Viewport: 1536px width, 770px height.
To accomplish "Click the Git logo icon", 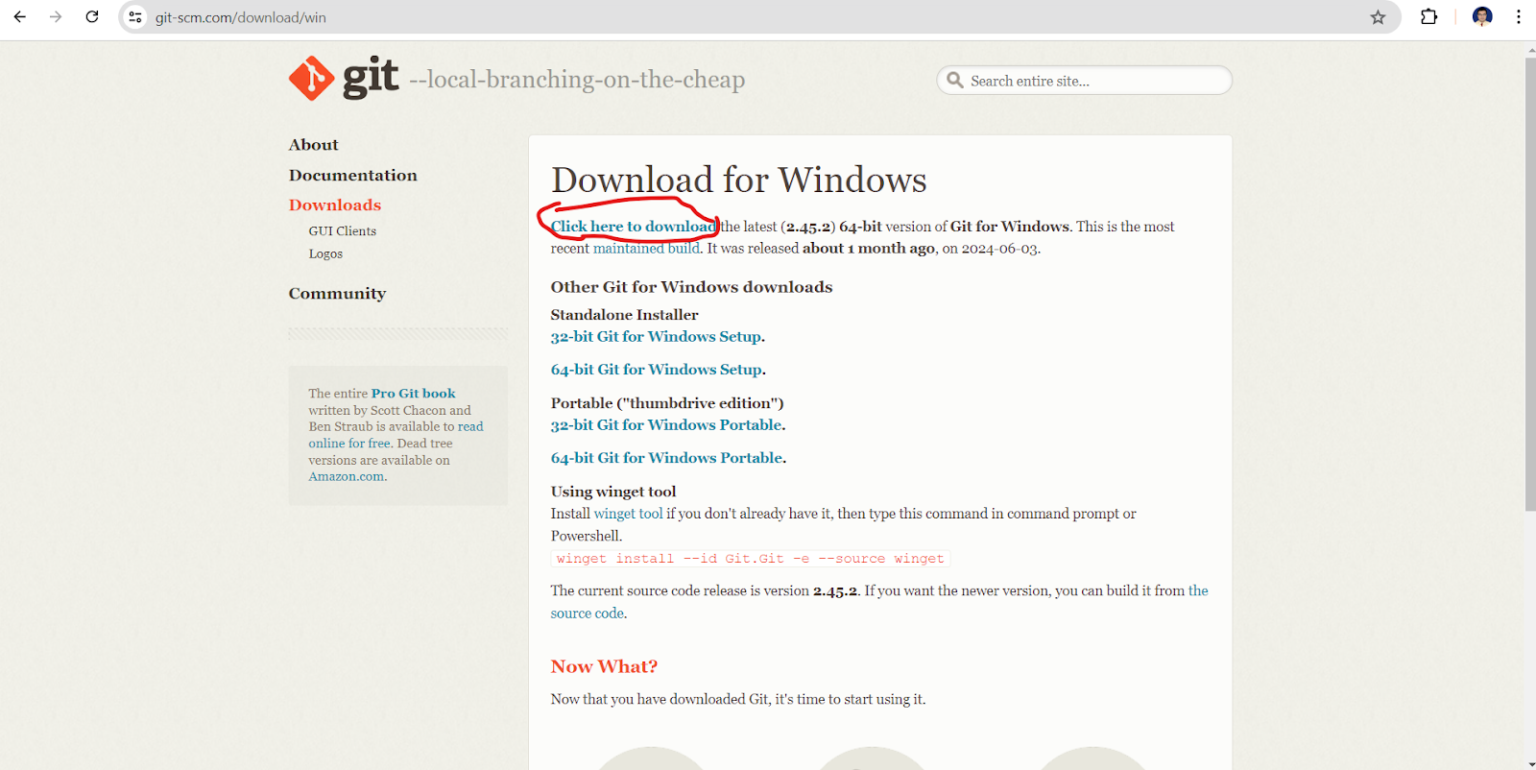I will pyautogui.click(x=311, y=78).
